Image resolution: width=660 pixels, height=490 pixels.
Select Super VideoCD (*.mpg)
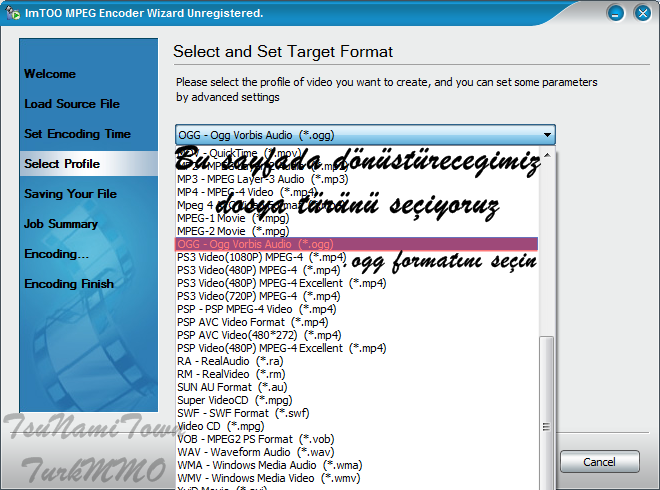tap(357, 401)
